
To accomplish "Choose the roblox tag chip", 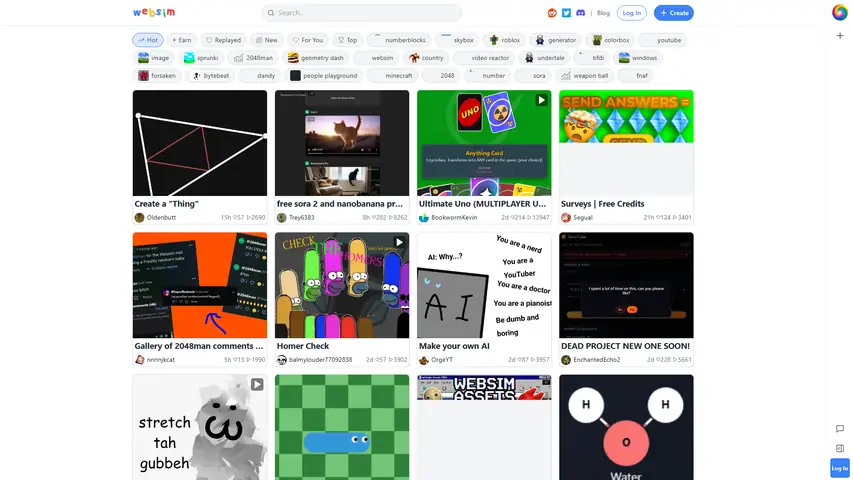I will pyautogui.click(x=505, y=40).
